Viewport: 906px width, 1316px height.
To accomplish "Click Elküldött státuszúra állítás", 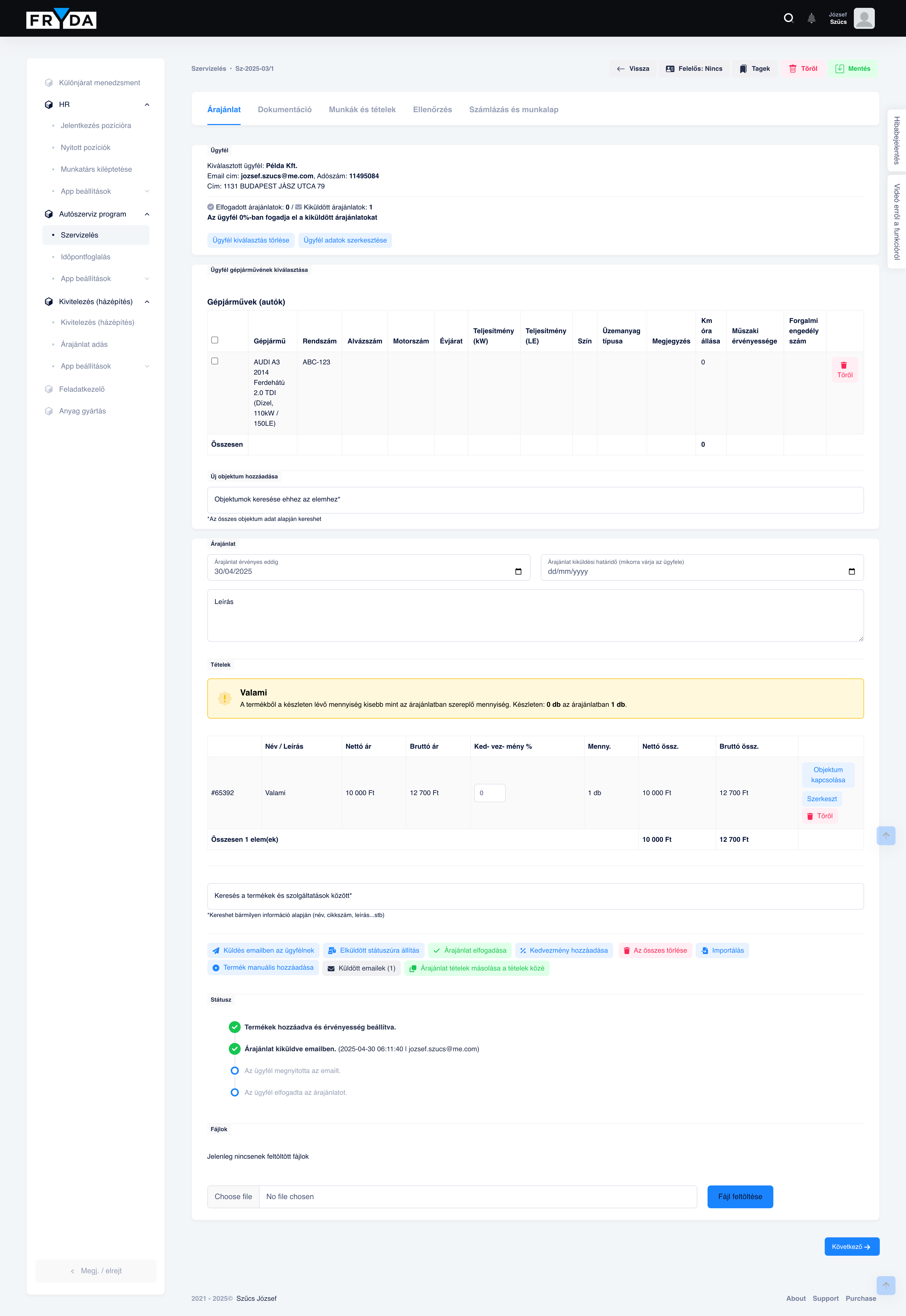I will pyautogui.click(x=374, y=950).
